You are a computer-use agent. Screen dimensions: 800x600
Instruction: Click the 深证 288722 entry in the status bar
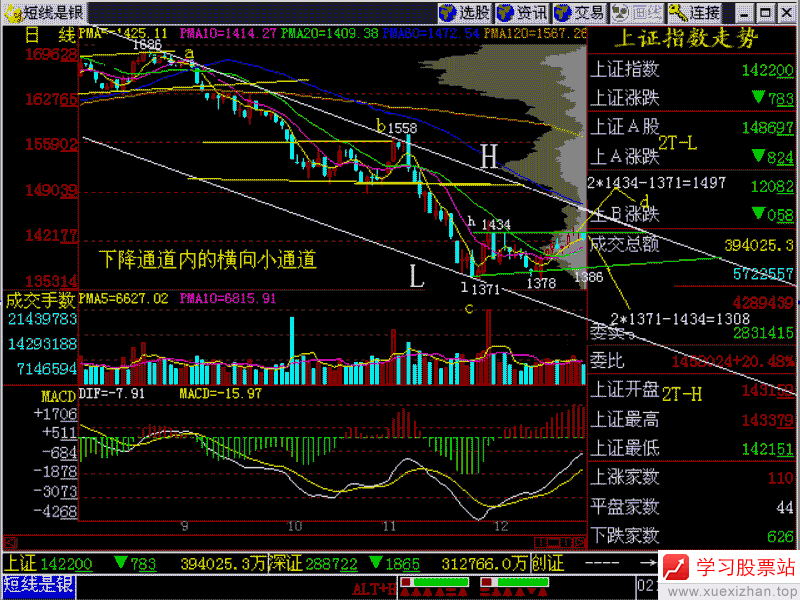(313, 564)
